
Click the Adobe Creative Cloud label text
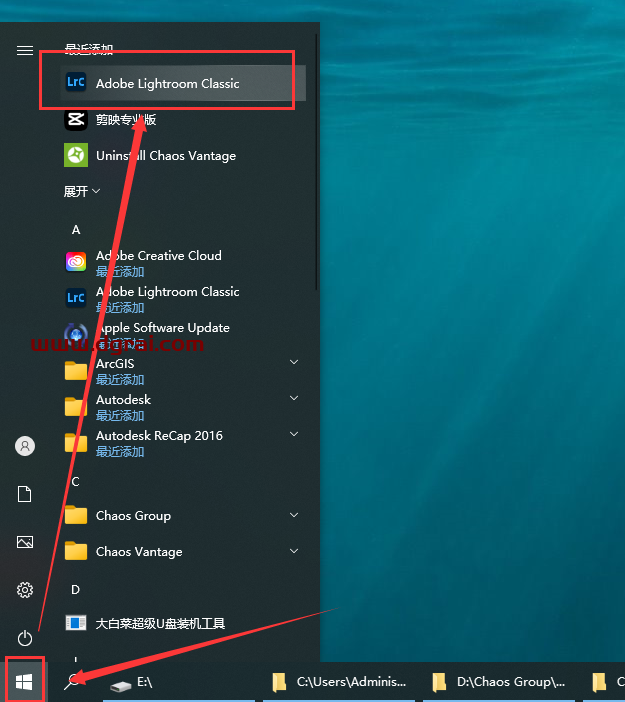point(158,256)
